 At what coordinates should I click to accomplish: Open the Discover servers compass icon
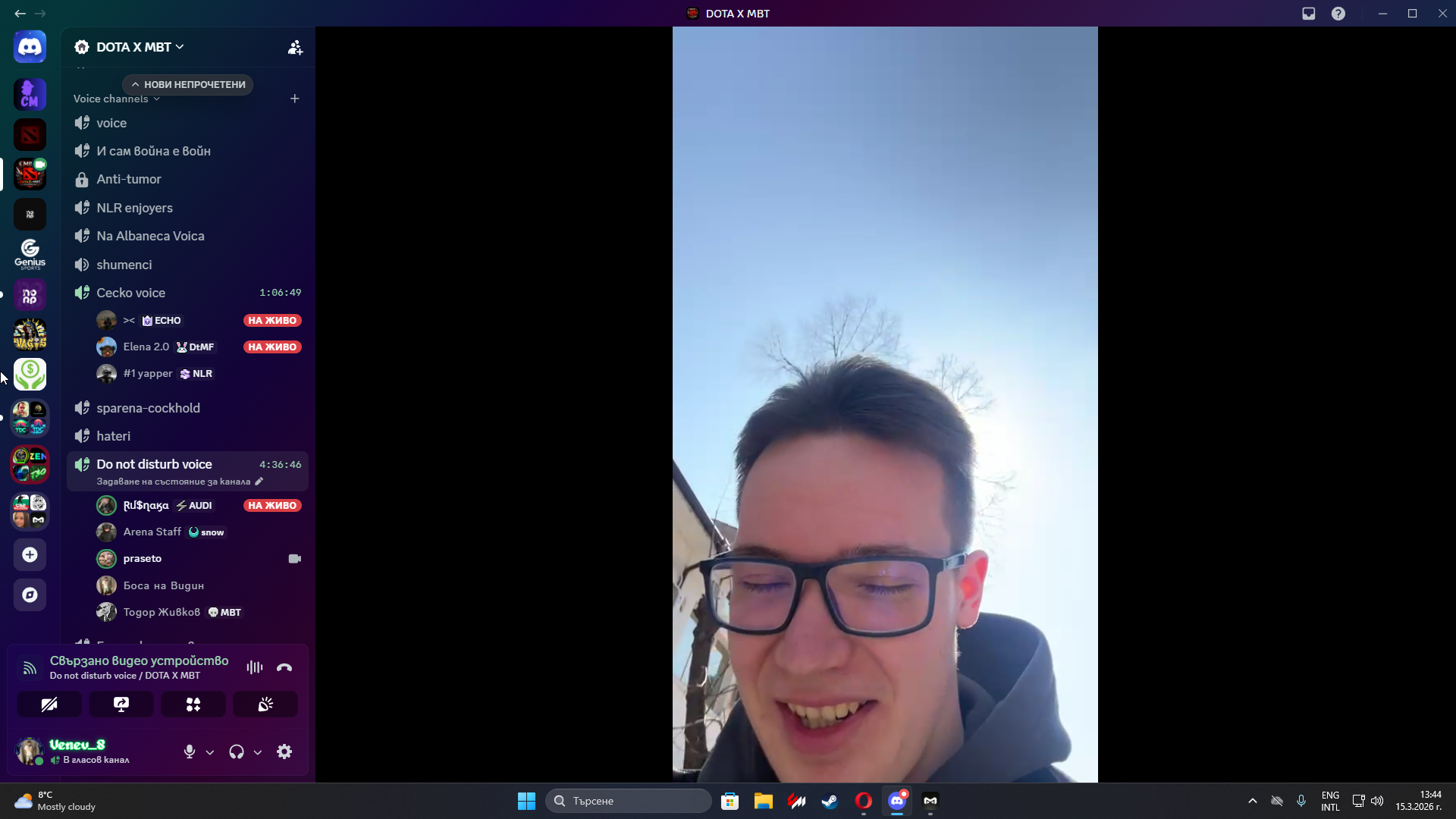pyautogui.click(x=30, y=595)
